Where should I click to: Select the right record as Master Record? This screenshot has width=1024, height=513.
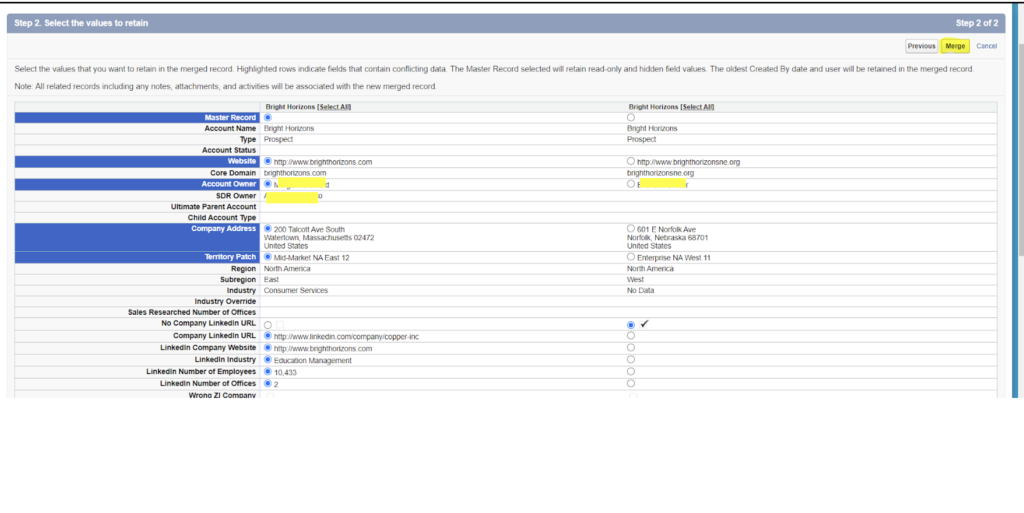click(630, 118)
